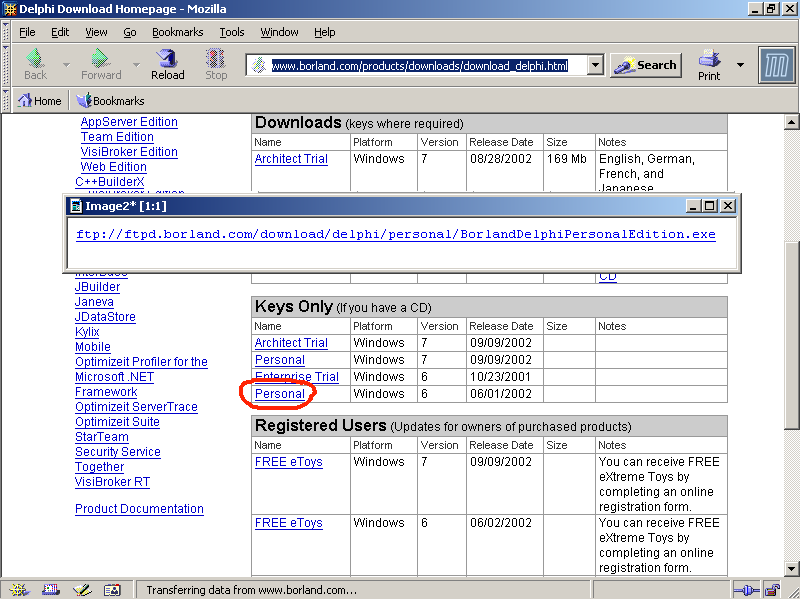Open the JBuilder link
This screenshot has height=600, width=800.
(x=97, y=287)
